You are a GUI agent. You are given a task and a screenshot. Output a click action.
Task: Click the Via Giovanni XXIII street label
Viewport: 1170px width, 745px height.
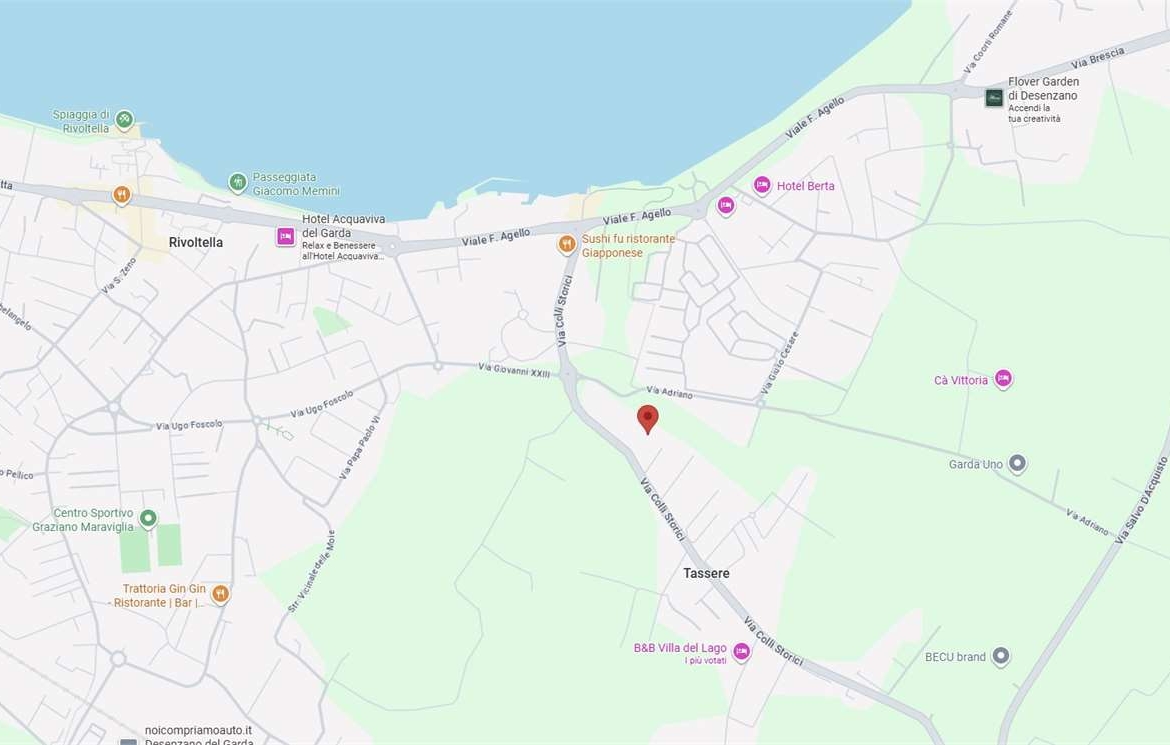pyautogui.click(x=514, y=369)
